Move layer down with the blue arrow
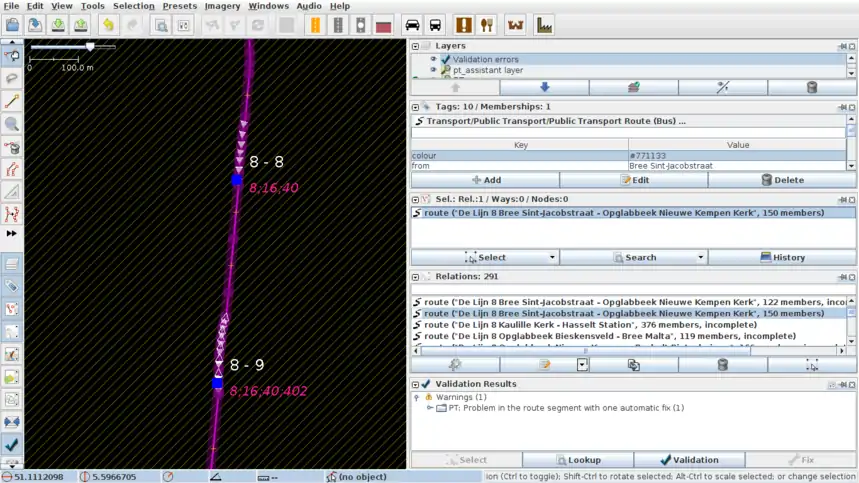859x483 pixels. coord(544,88)
